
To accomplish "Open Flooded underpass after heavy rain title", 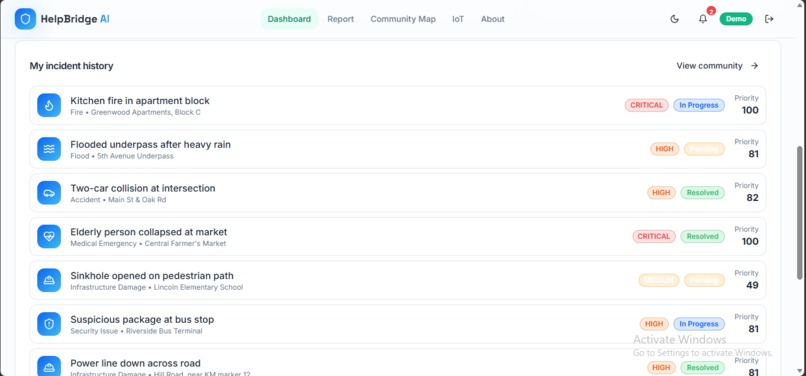I will click(151, 145).
